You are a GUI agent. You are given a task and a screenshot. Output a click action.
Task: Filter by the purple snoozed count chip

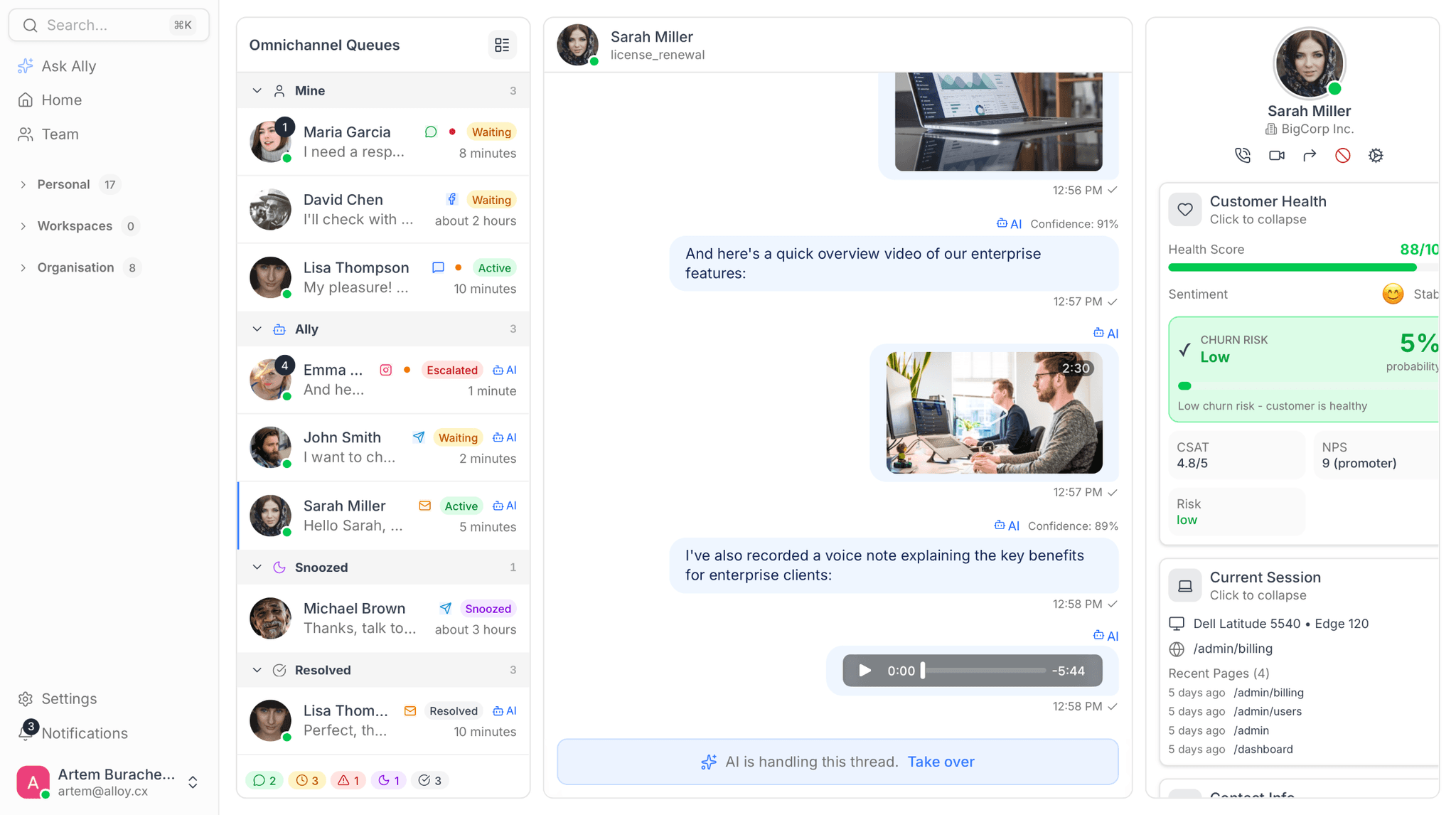coord(388,780)
